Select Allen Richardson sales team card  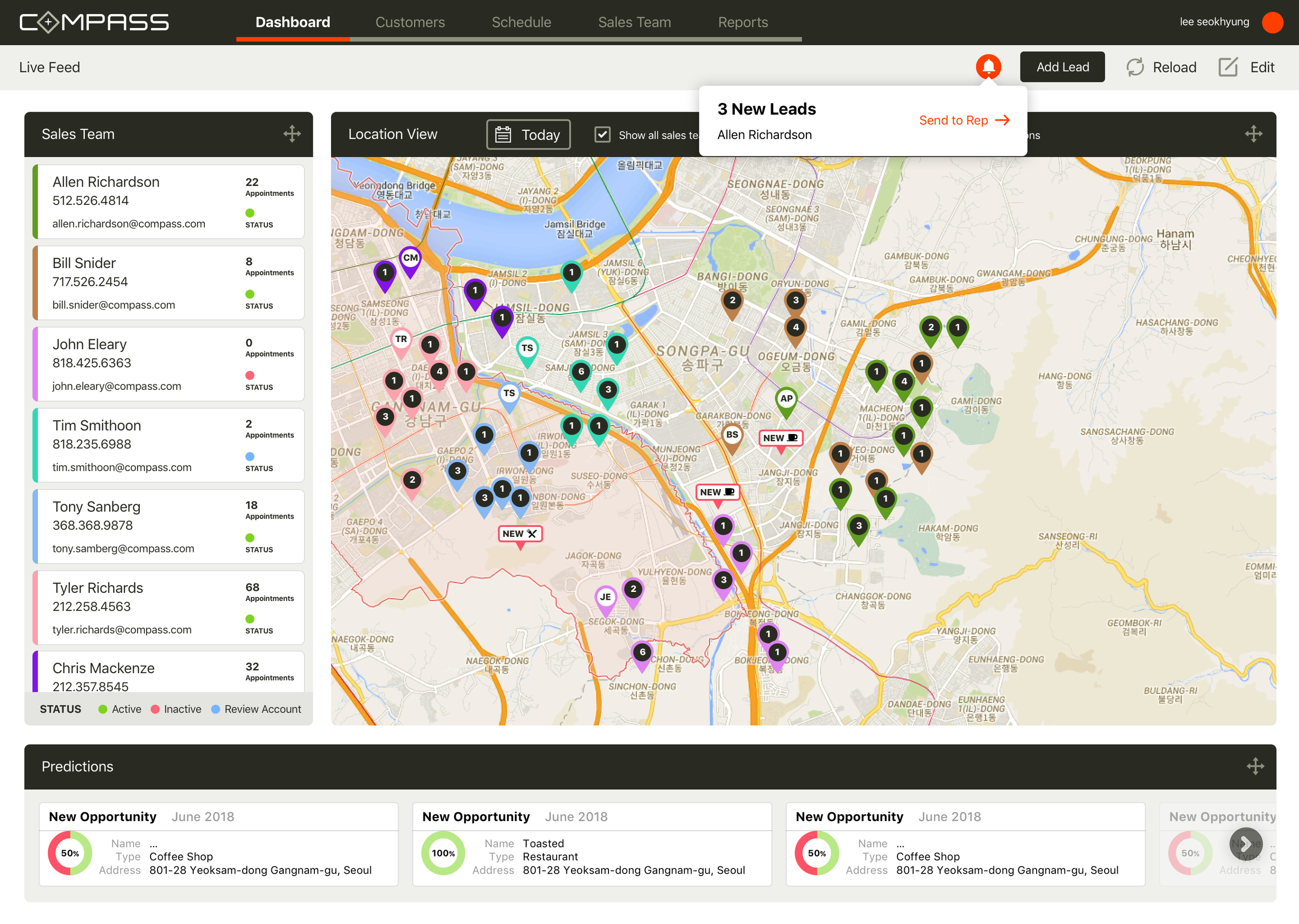pyautogui.click(x=168, y=202)
